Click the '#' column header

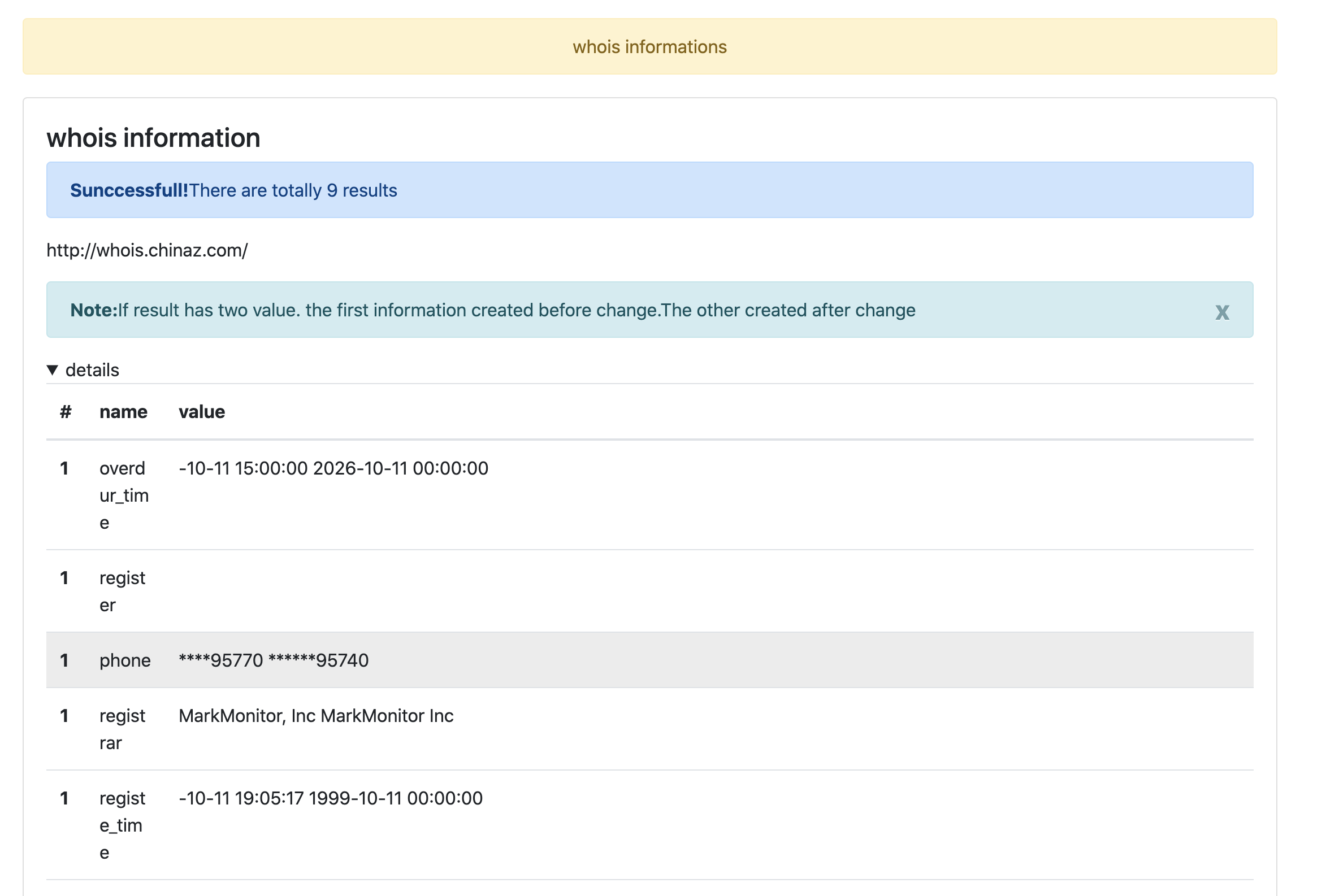tap(66, 412)
